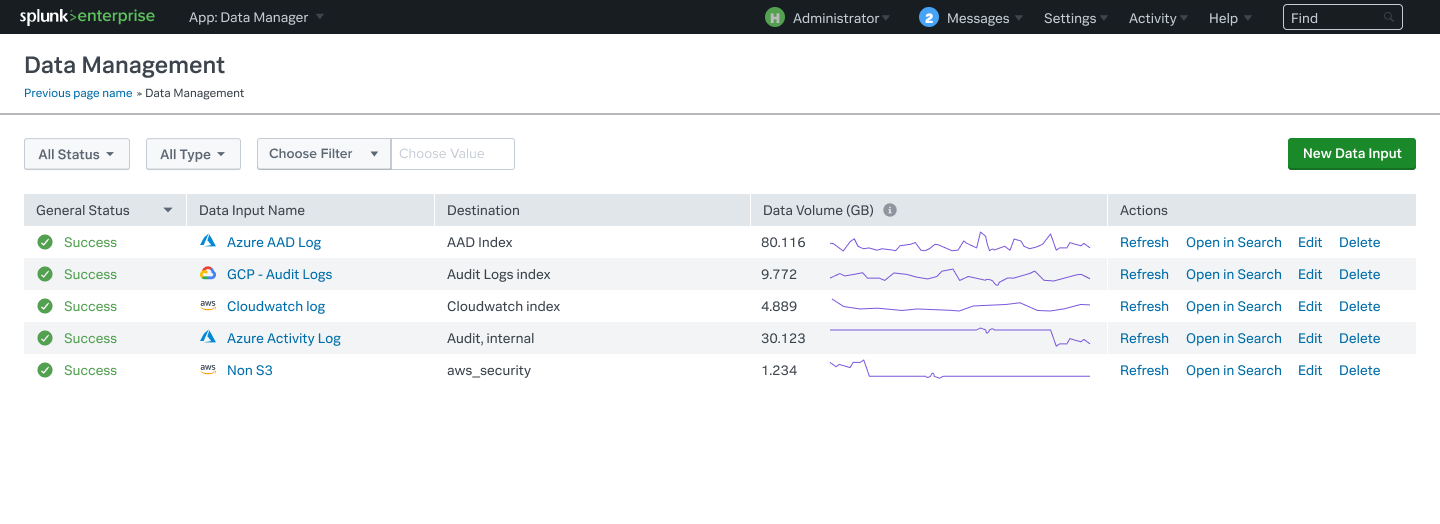The image size is (1440, 524).
Task: Edit the Non S3 input
Action: tap(1310, 370)
